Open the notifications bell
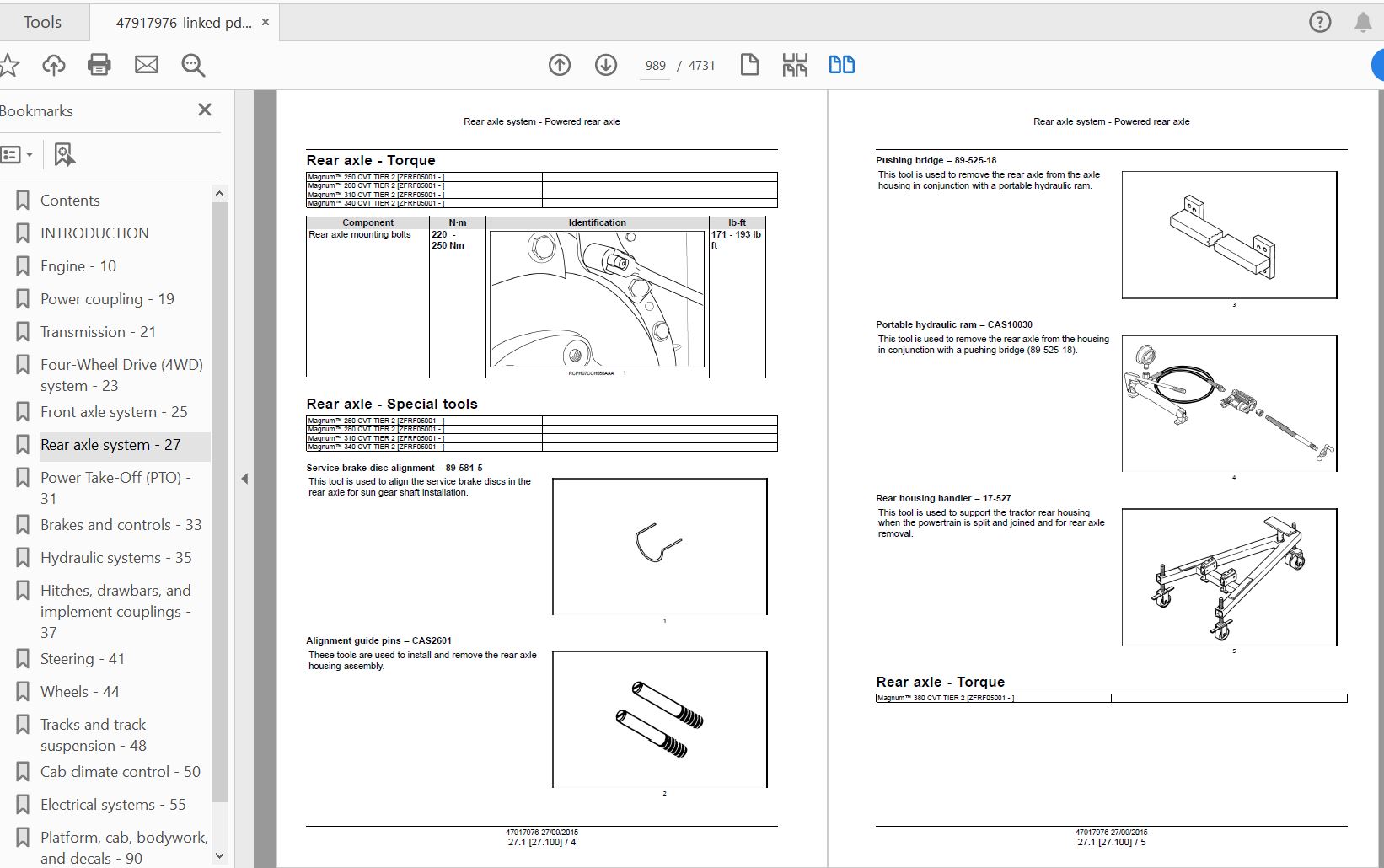 1363,22
